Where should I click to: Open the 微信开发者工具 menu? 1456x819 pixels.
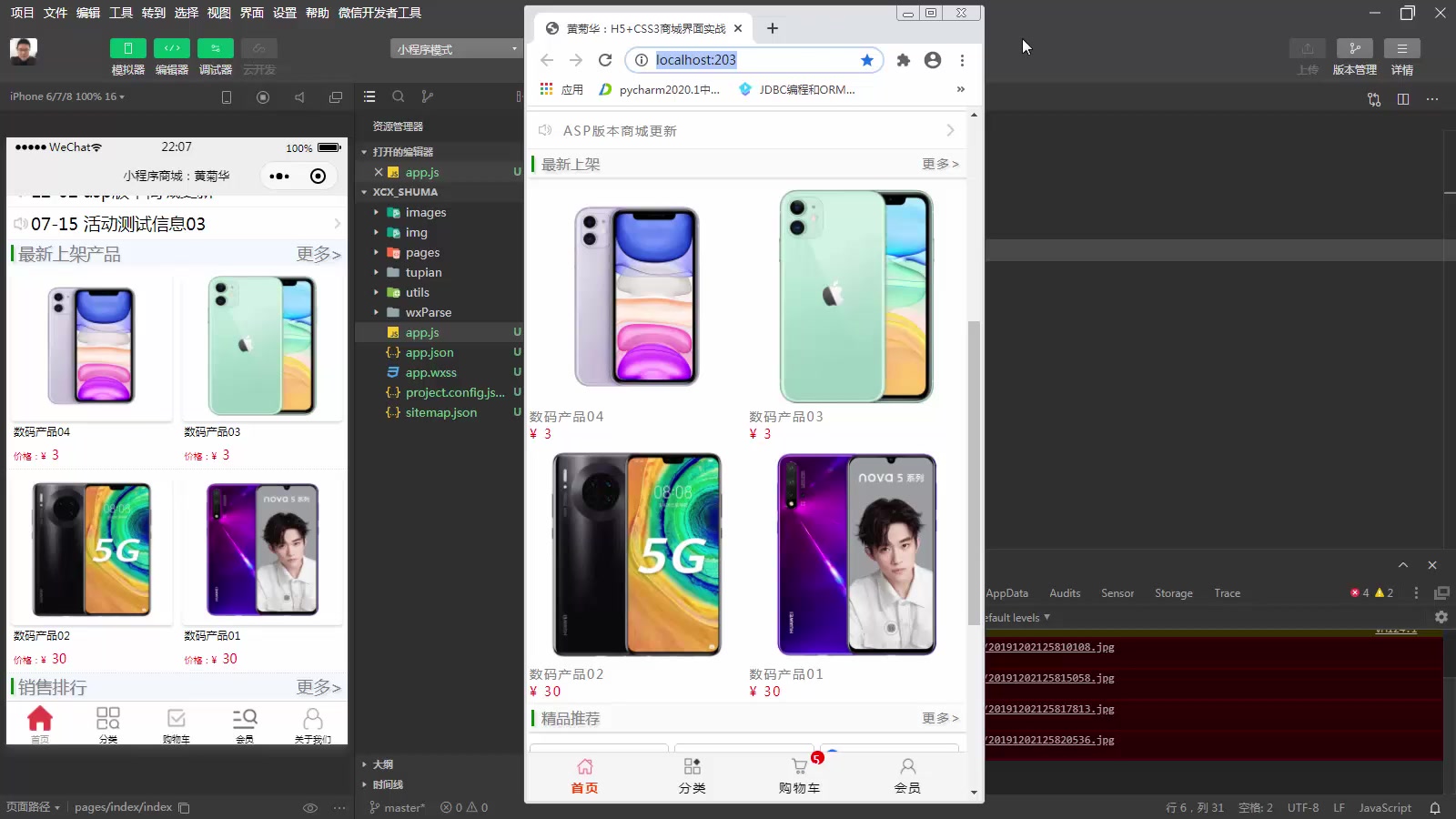pos(379,13)
